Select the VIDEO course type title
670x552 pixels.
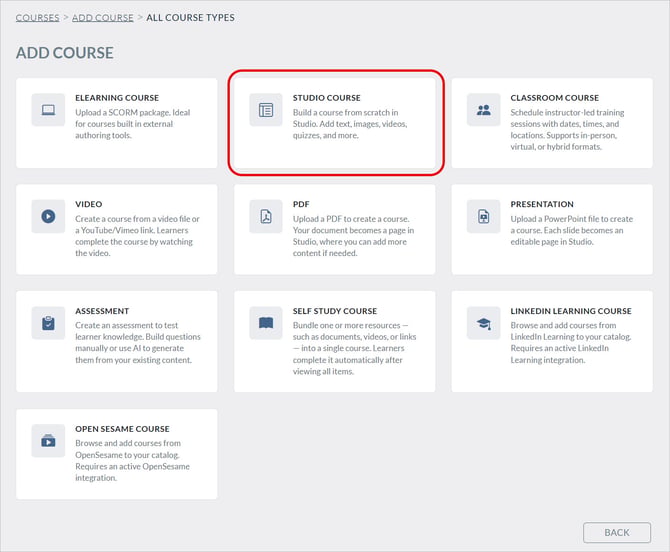pyautogui.click(x=88, y=204)
